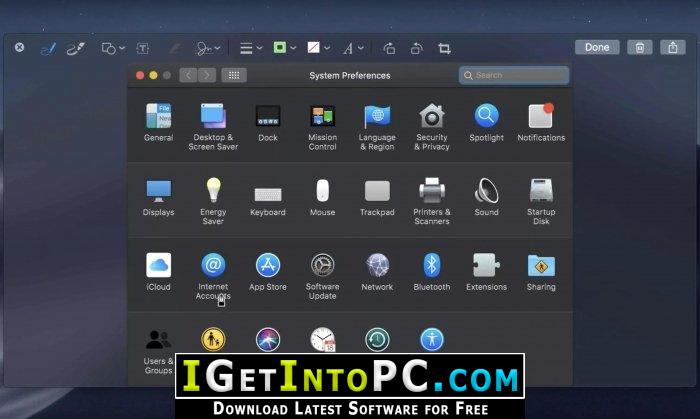This screenshot has width=700, height=419.
Task: Open Bluetooth preferences
Action: coord(432,272)
